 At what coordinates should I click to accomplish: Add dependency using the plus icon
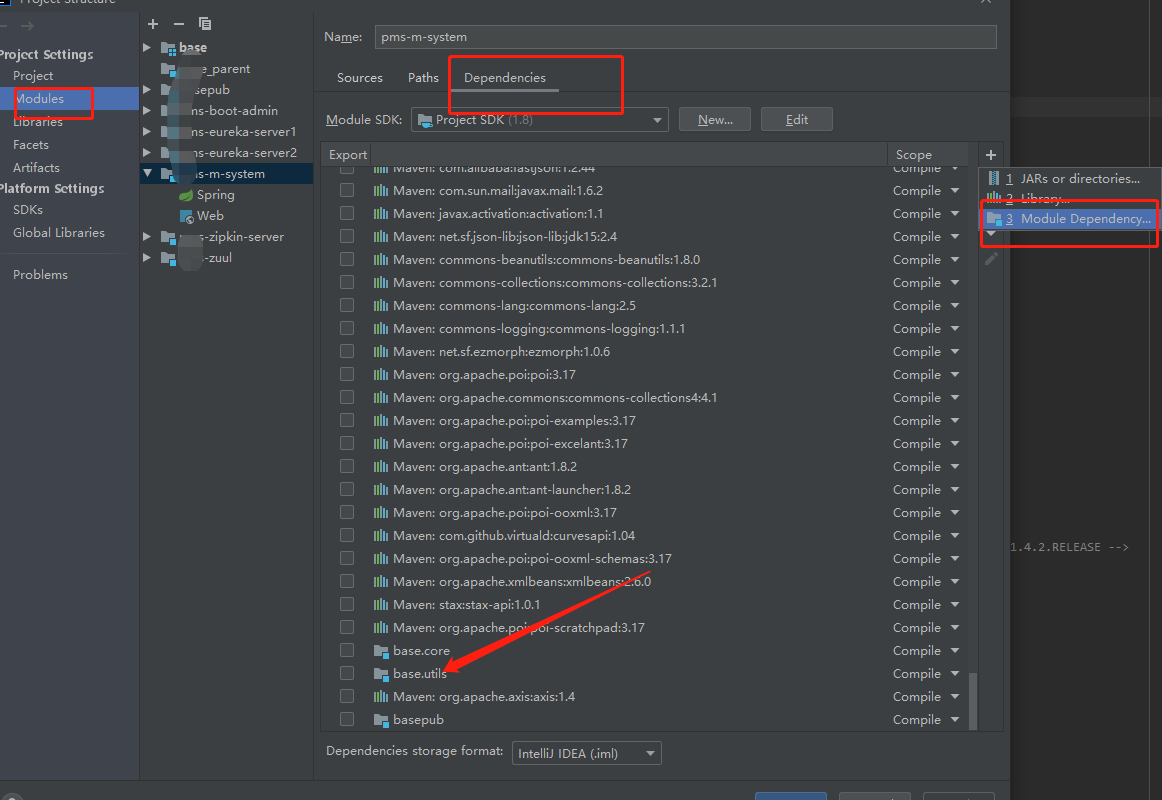tap(991, 155)
